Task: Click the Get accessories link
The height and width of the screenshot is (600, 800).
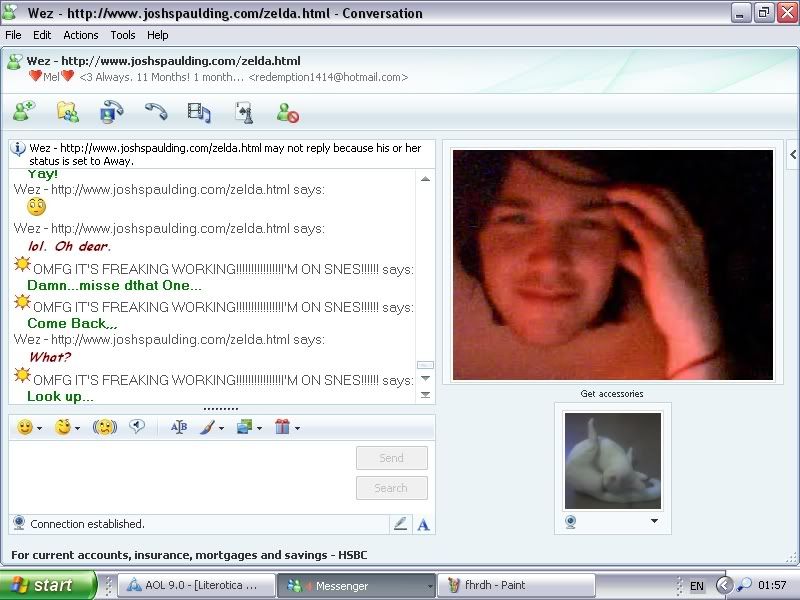Action: click(x=612, y=394)
